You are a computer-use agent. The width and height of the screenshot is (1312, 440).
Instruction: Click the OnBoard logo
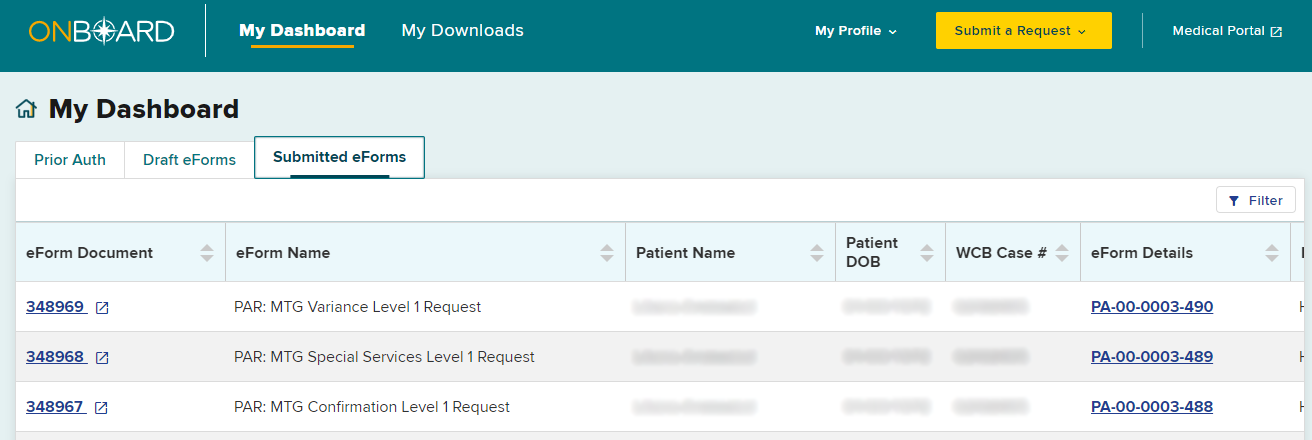[x=101, y=31]
